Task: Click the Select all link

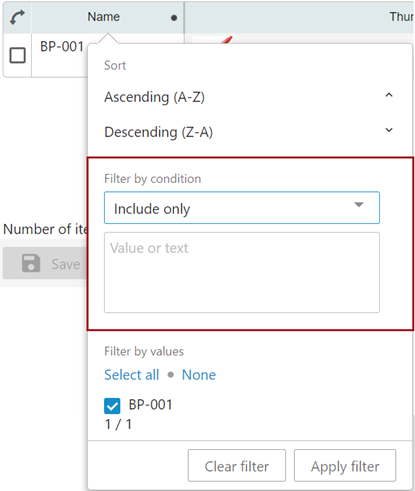Action: (132, 375)
